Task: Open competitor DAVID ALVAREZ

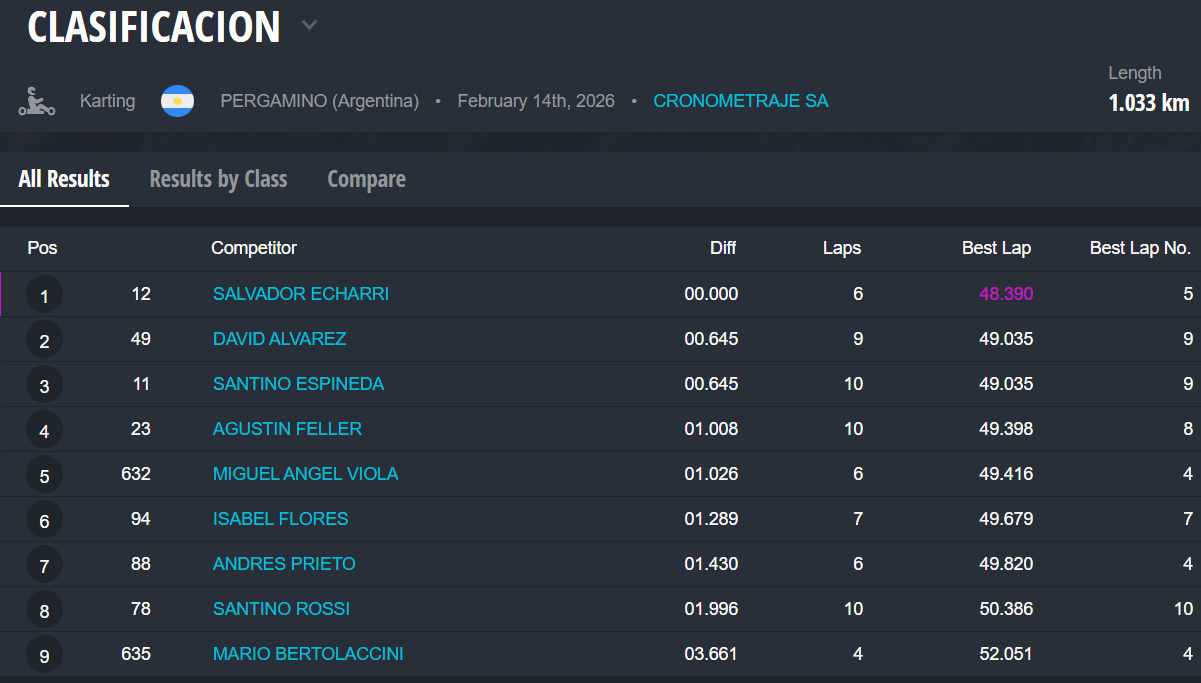Action: (x=279, y=339)
